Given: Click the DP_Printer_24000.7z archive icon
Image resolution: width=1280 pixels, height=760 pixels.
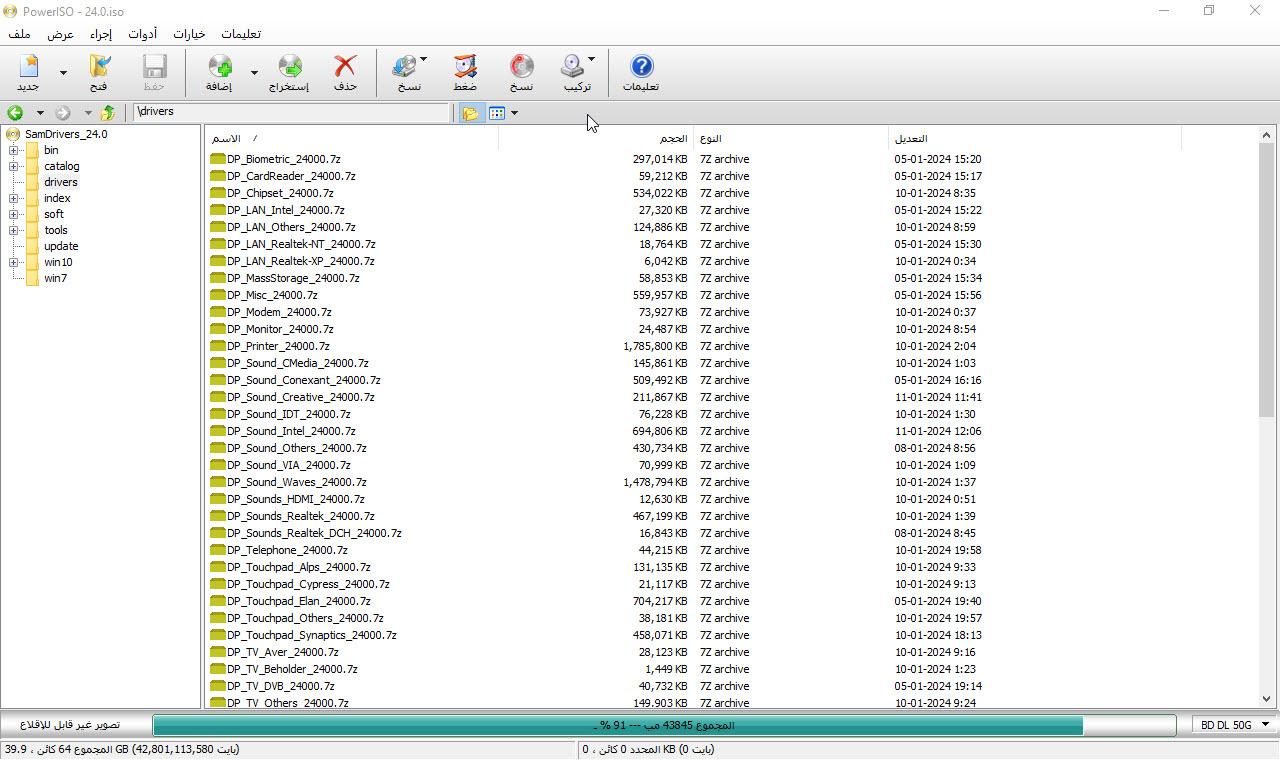Looking at the screenshot, I should (x=218, y=346).
